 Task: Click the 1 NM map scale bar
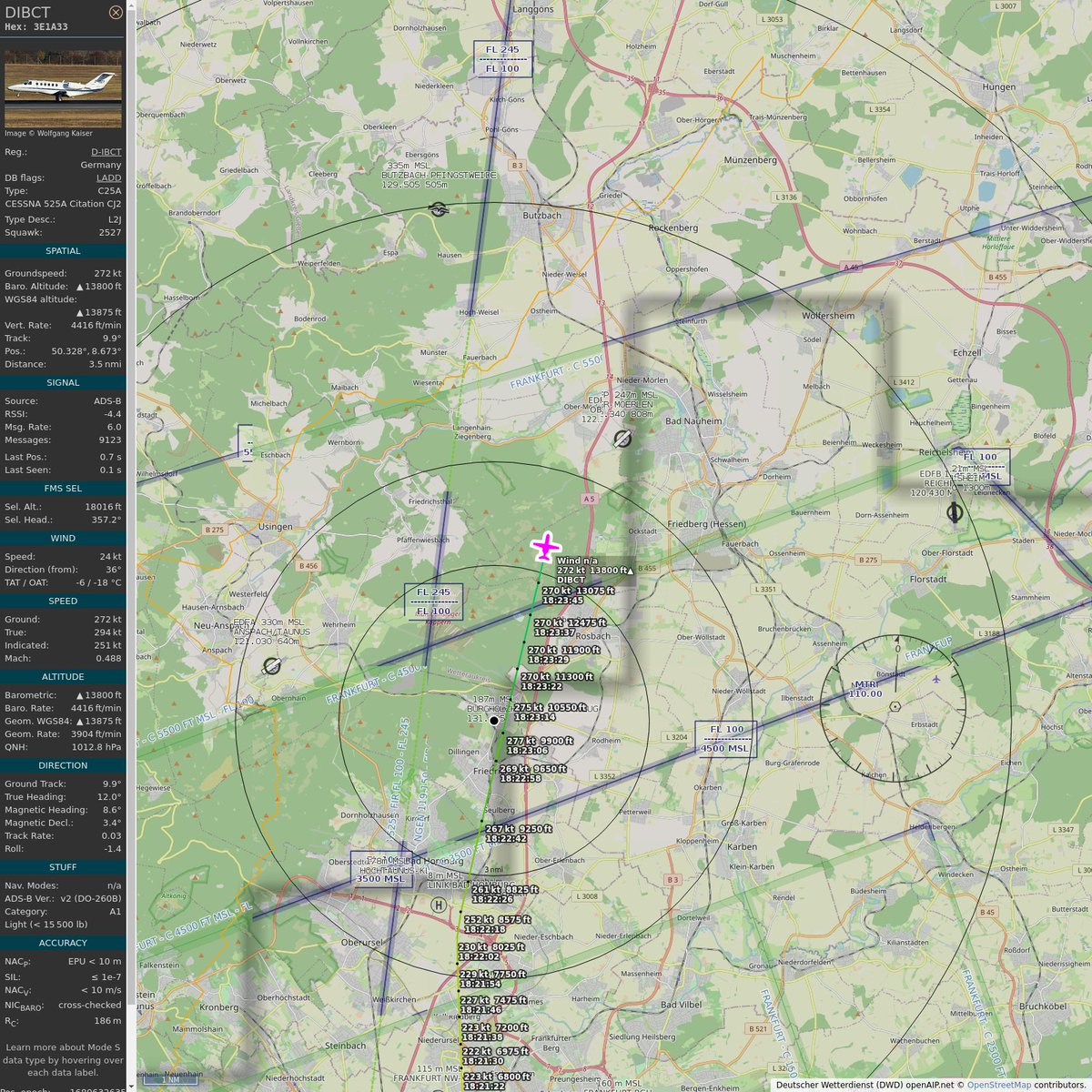coord(169,1080)
